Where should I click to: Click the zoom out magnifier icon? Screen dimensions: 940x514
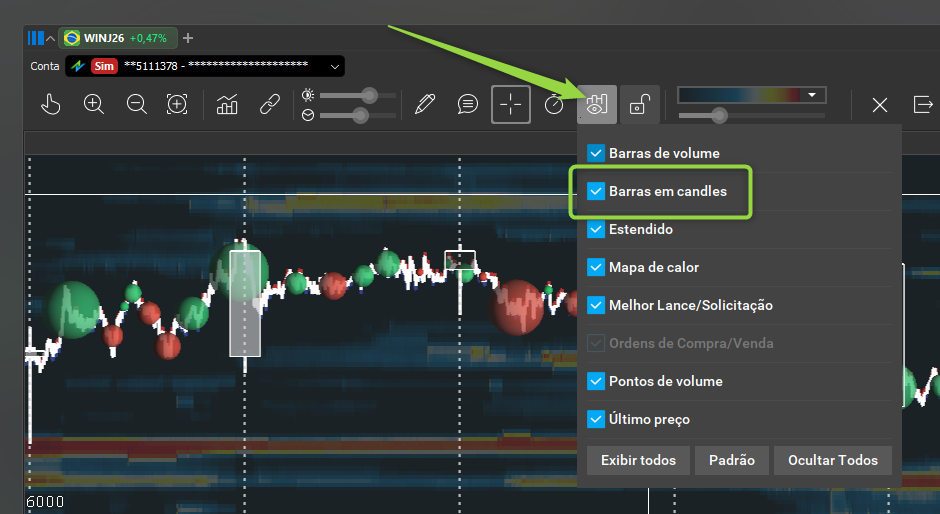[x=137, y=104]
